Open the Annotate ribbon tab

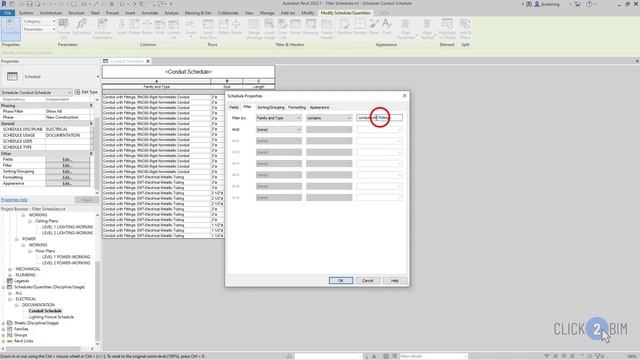point(149,13)
